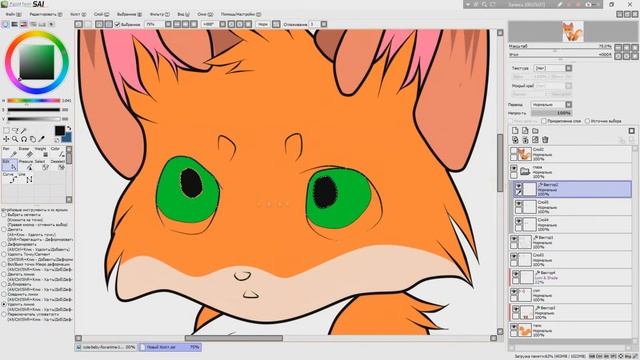
Task: Swap foreground and background colors
Action: click(x=68, y=129)
